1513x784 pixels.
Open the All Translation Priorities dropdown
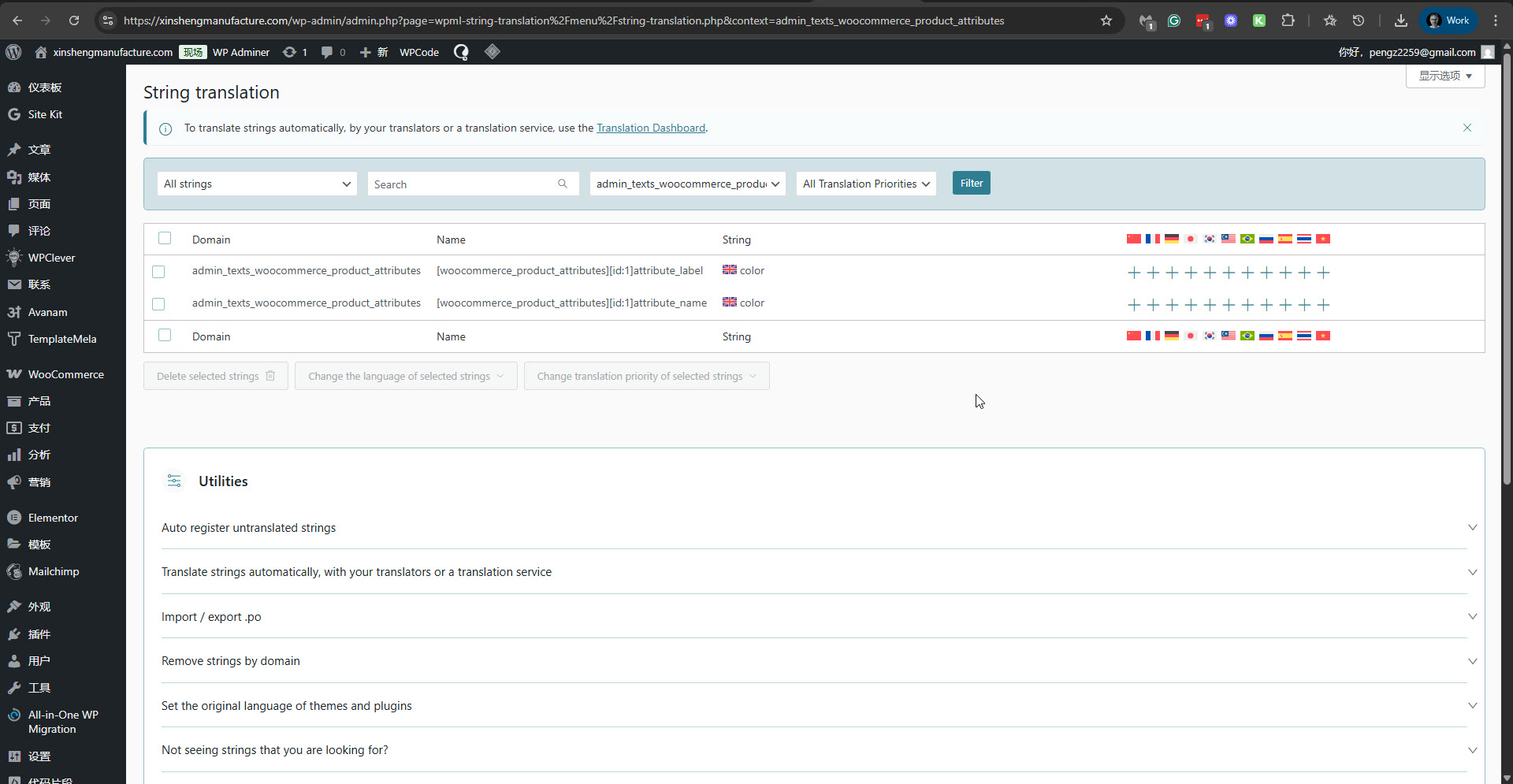pyautogui.click(x=866, y=184)
